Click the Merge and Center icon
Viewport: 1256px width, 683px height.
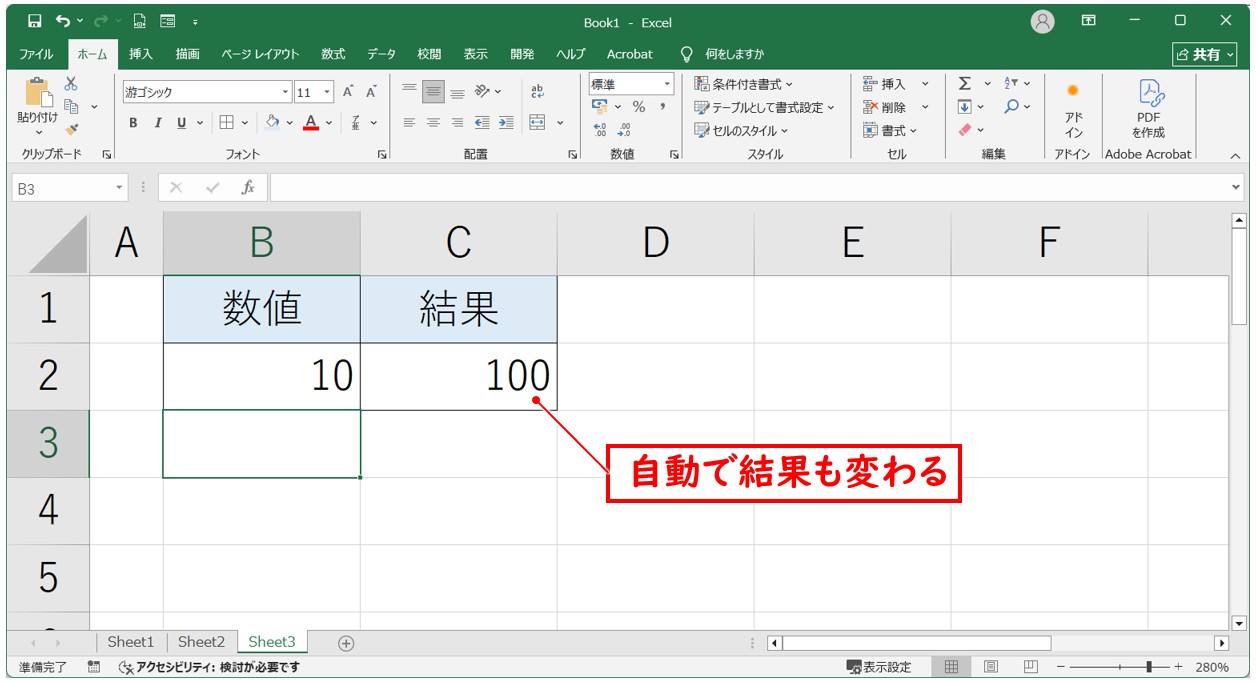[538, 123]
